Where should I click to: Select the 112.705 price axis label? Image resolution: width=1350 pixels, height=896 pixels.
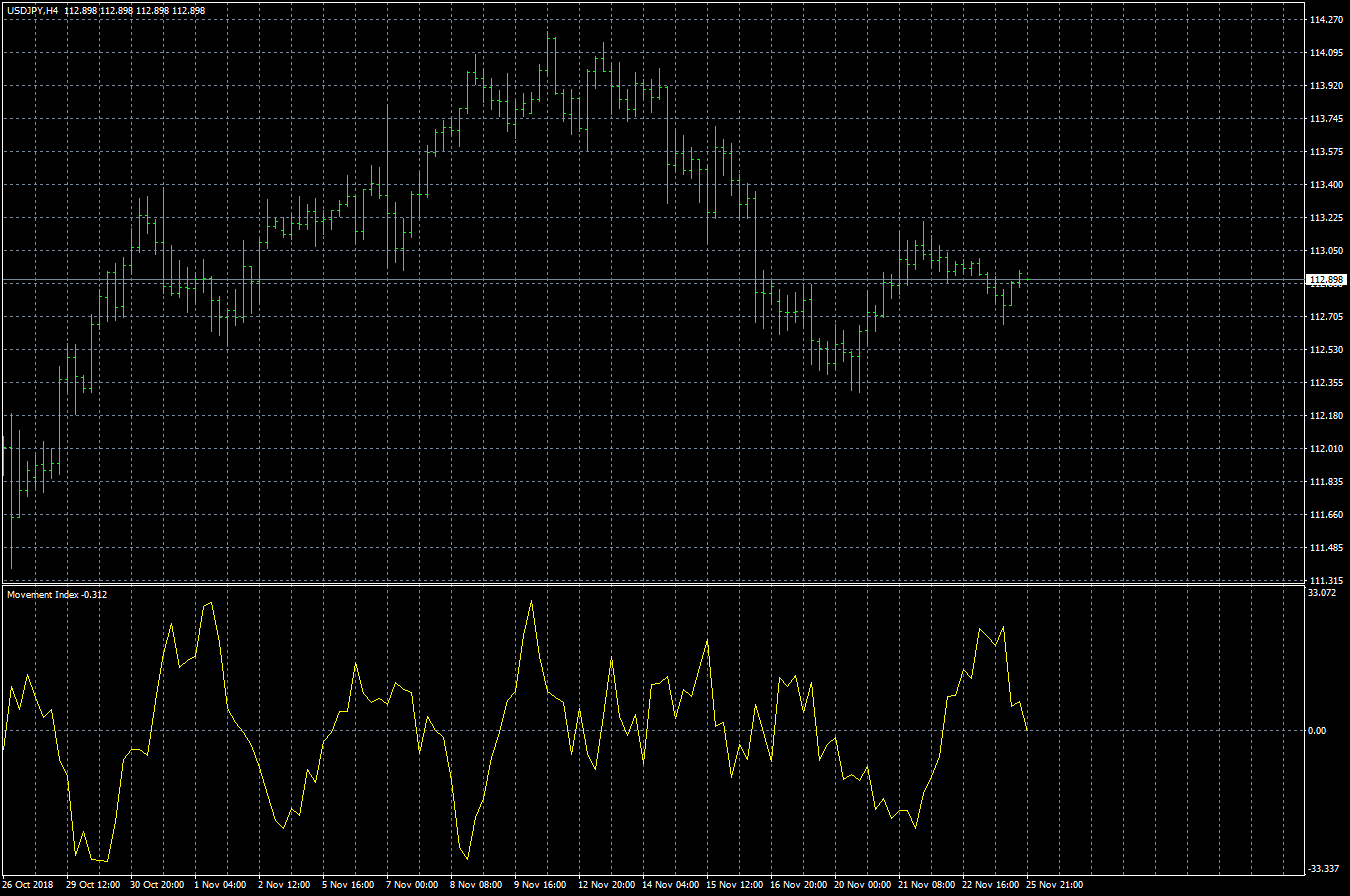pos(1325,316)
